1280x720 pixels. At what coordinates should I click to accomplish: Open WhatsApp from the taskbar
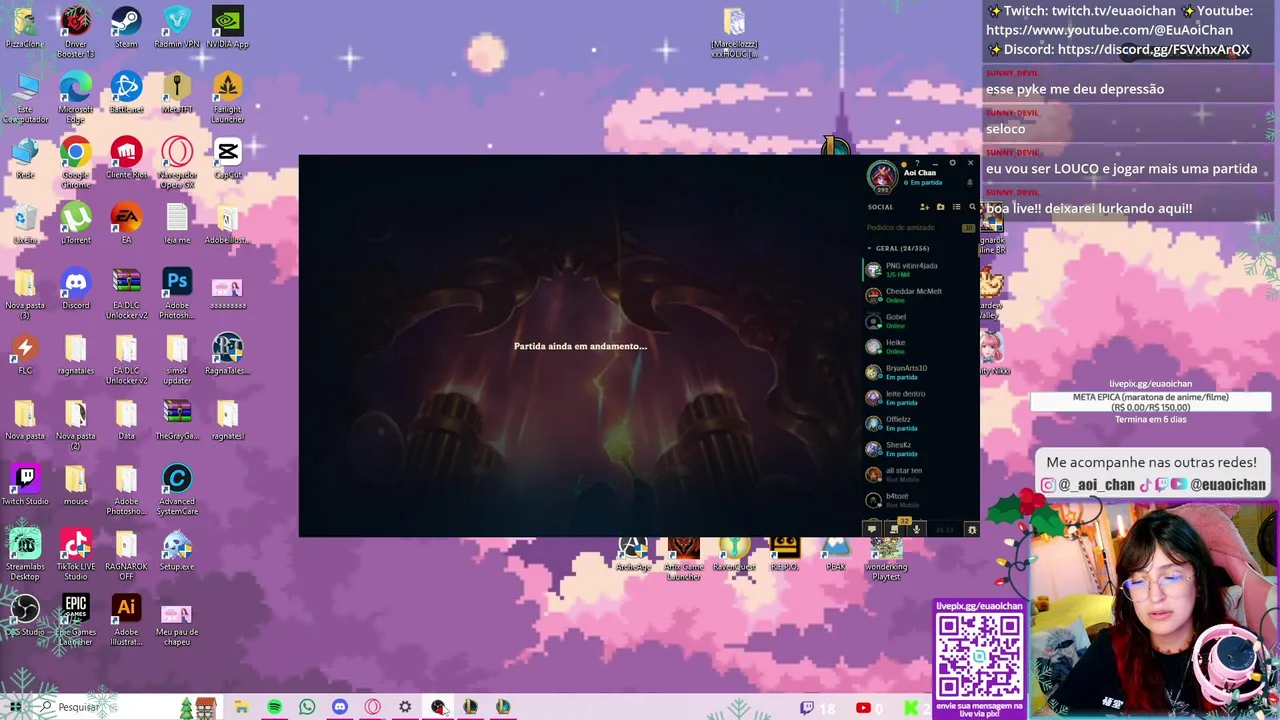click(307, 707)
